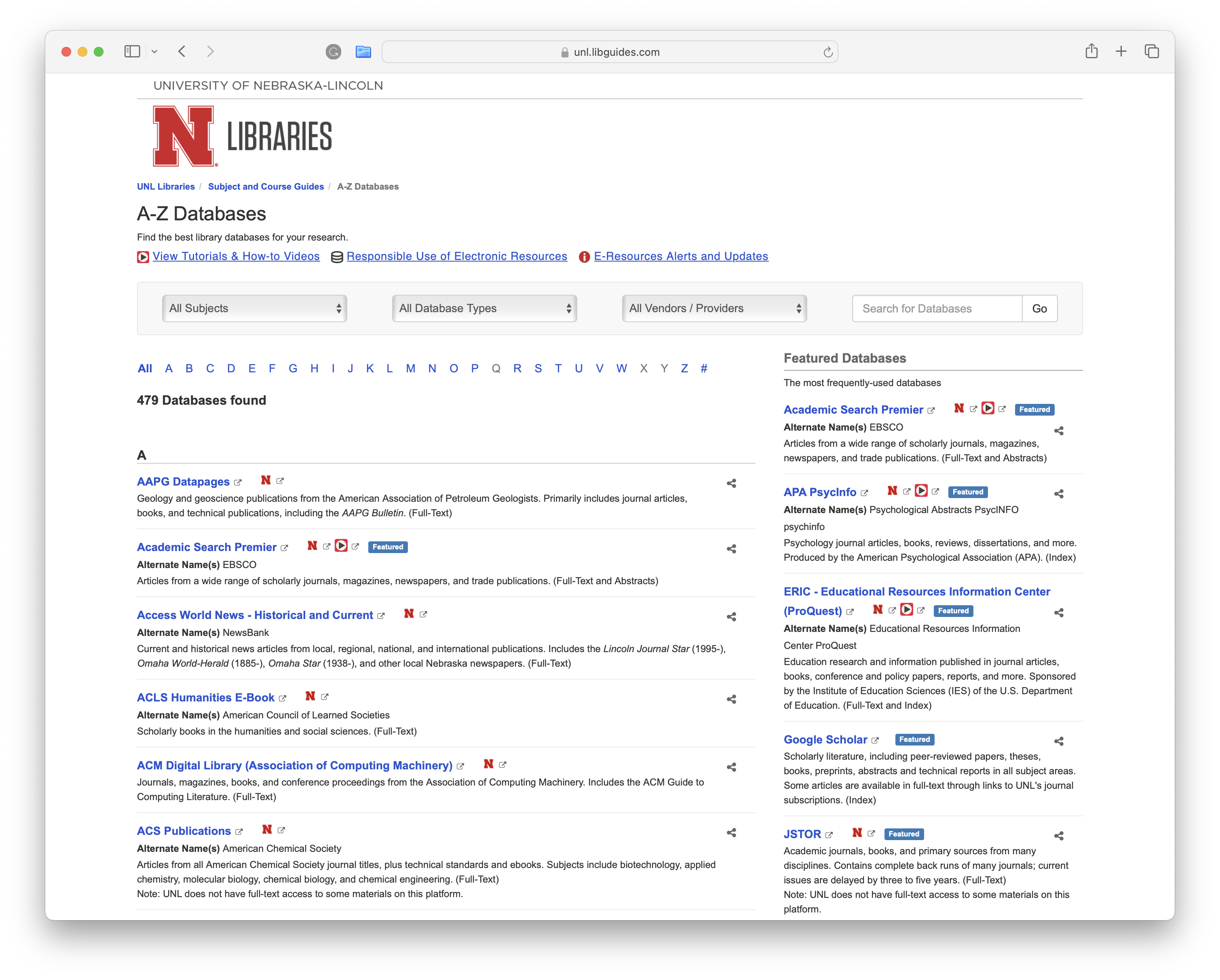The image size is (1220, 980).
Task: Click the video tutorial icon beside Academic Search Premier
Action: tap(341, 546)
